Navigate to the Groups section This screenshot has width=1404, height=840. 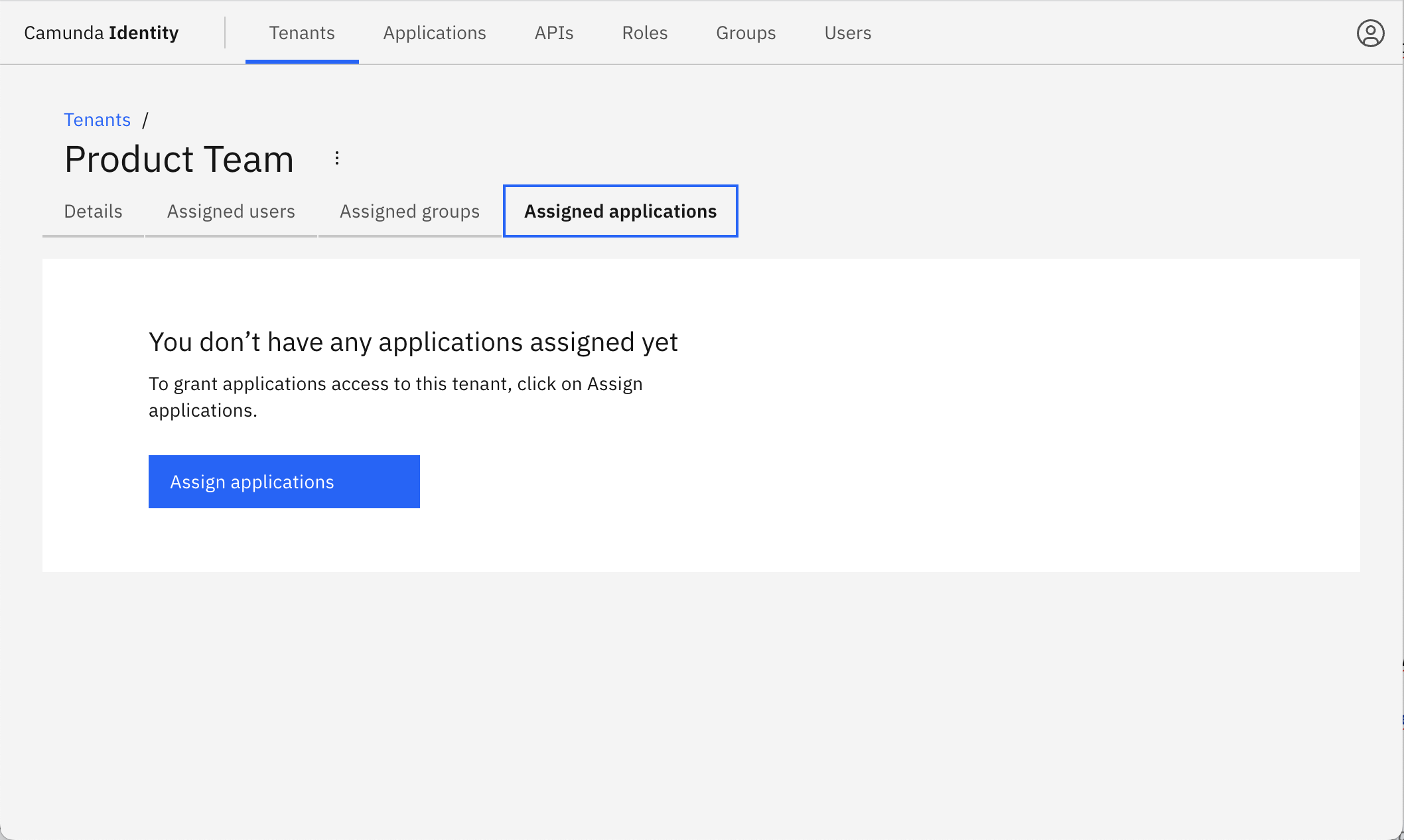[745, 33]
